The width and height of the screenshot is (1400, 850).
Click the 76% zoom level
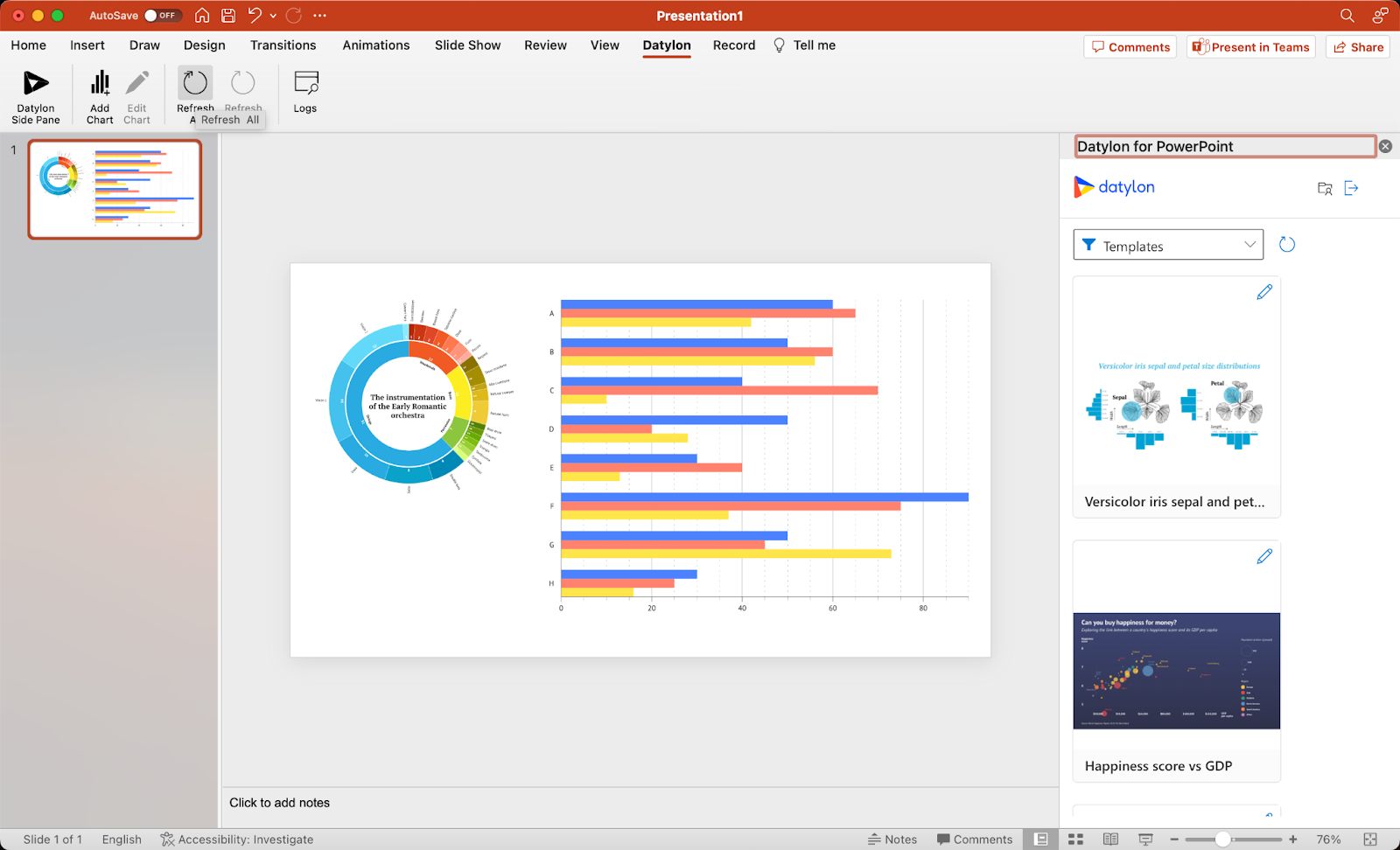(1328, 840)
